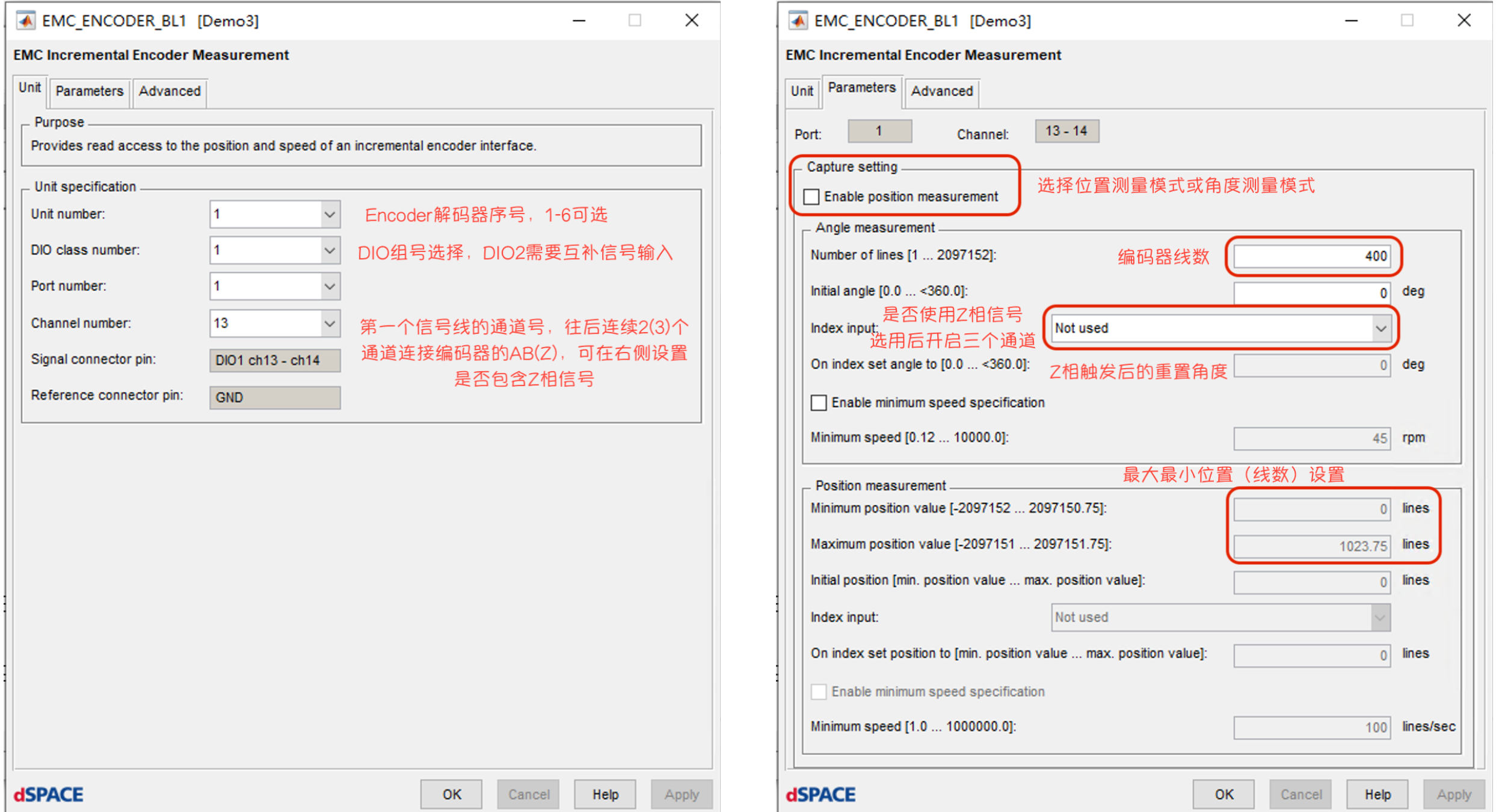Viewport: 1499px width, 812px height.
Task: Click MATLAB icon in right window title bar
Action: [x=798, y=21]
